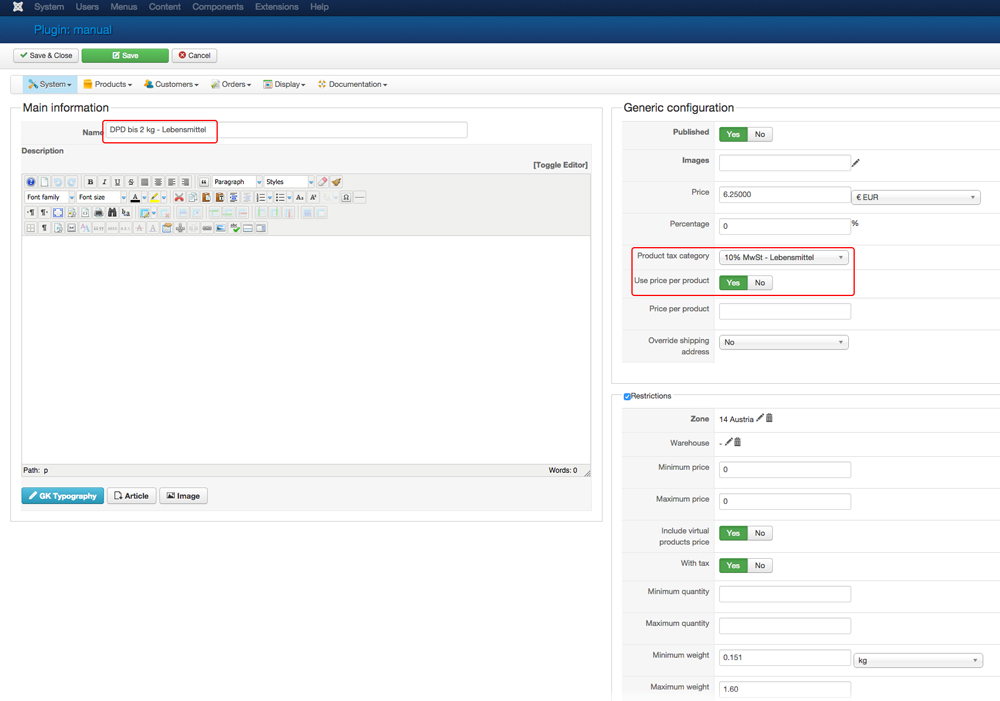This screenshot has width=1000, height=701.
Task: Click the Paste as plain text icon
Action: (x=220, y=197)
